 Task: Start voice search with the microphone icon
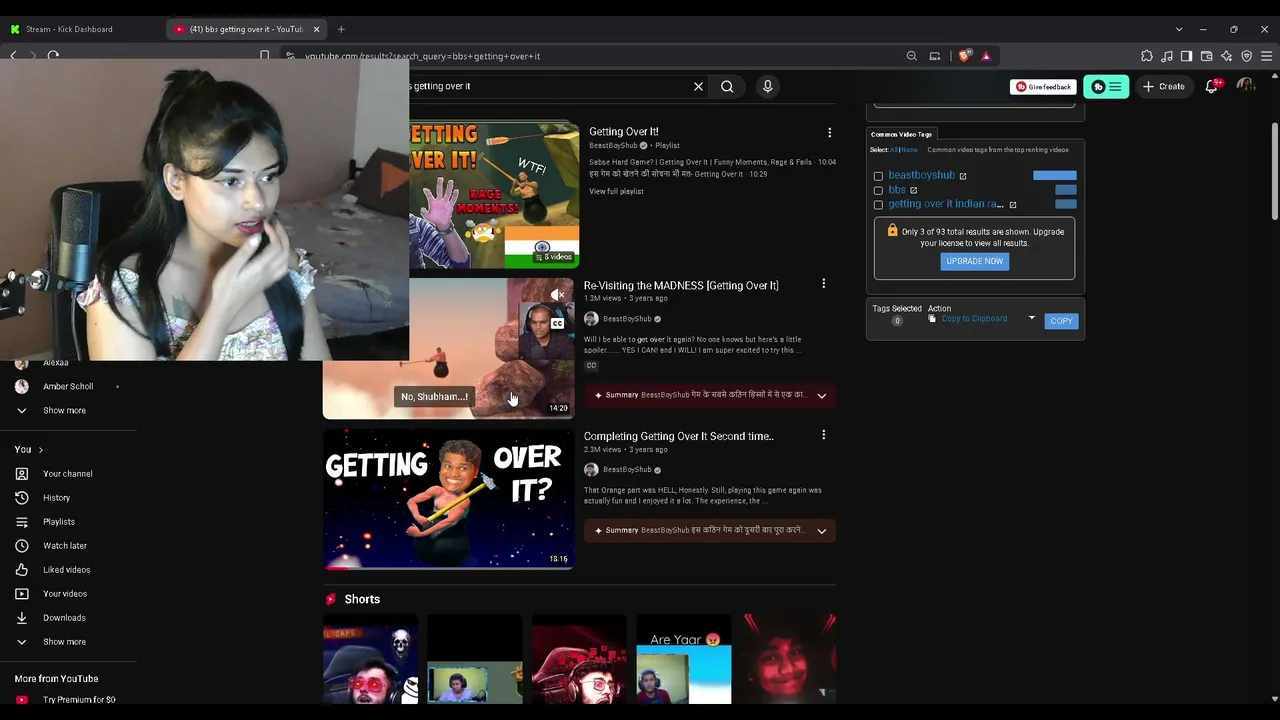(x=767, y=86)
